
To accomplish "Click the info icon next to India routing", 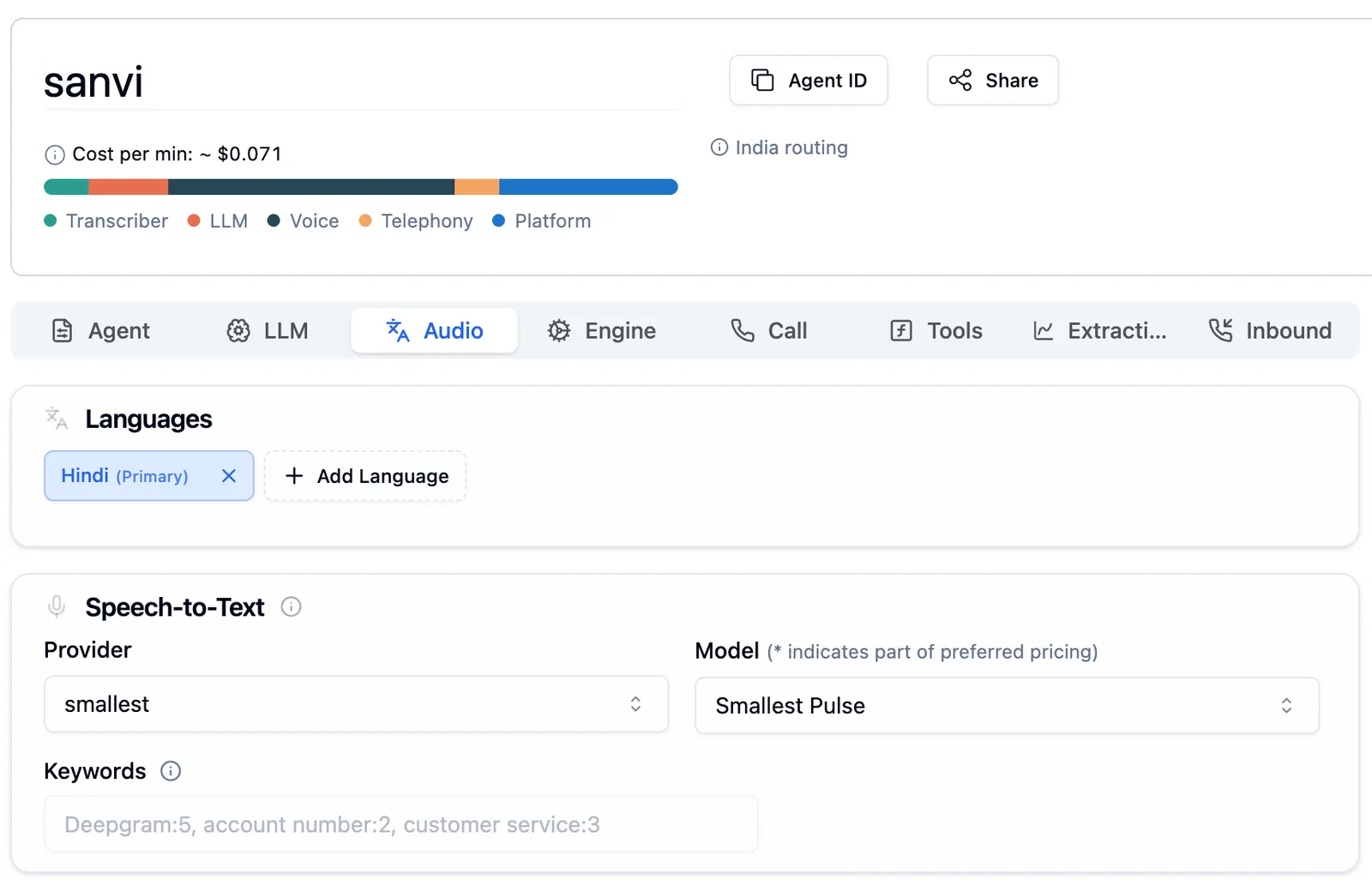I will (x=719, y=148).
